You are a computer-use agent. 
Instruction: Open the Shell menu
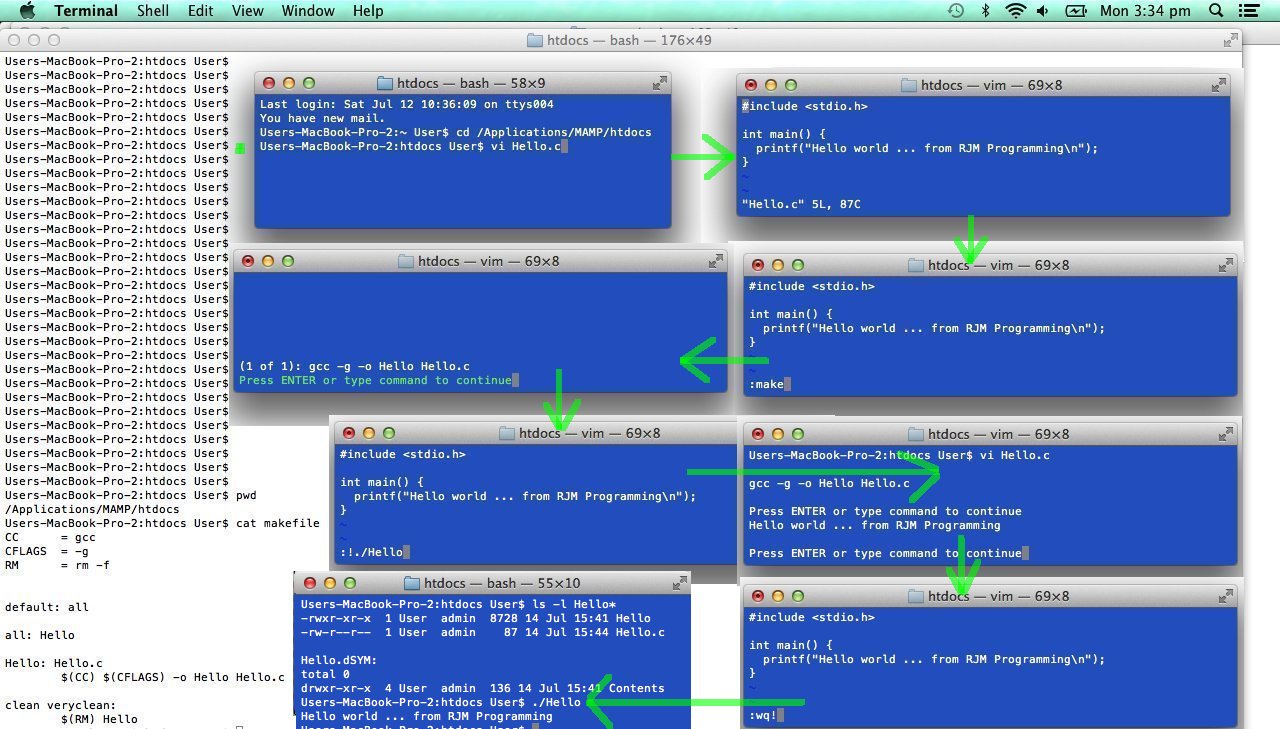[x=153, y=11]
